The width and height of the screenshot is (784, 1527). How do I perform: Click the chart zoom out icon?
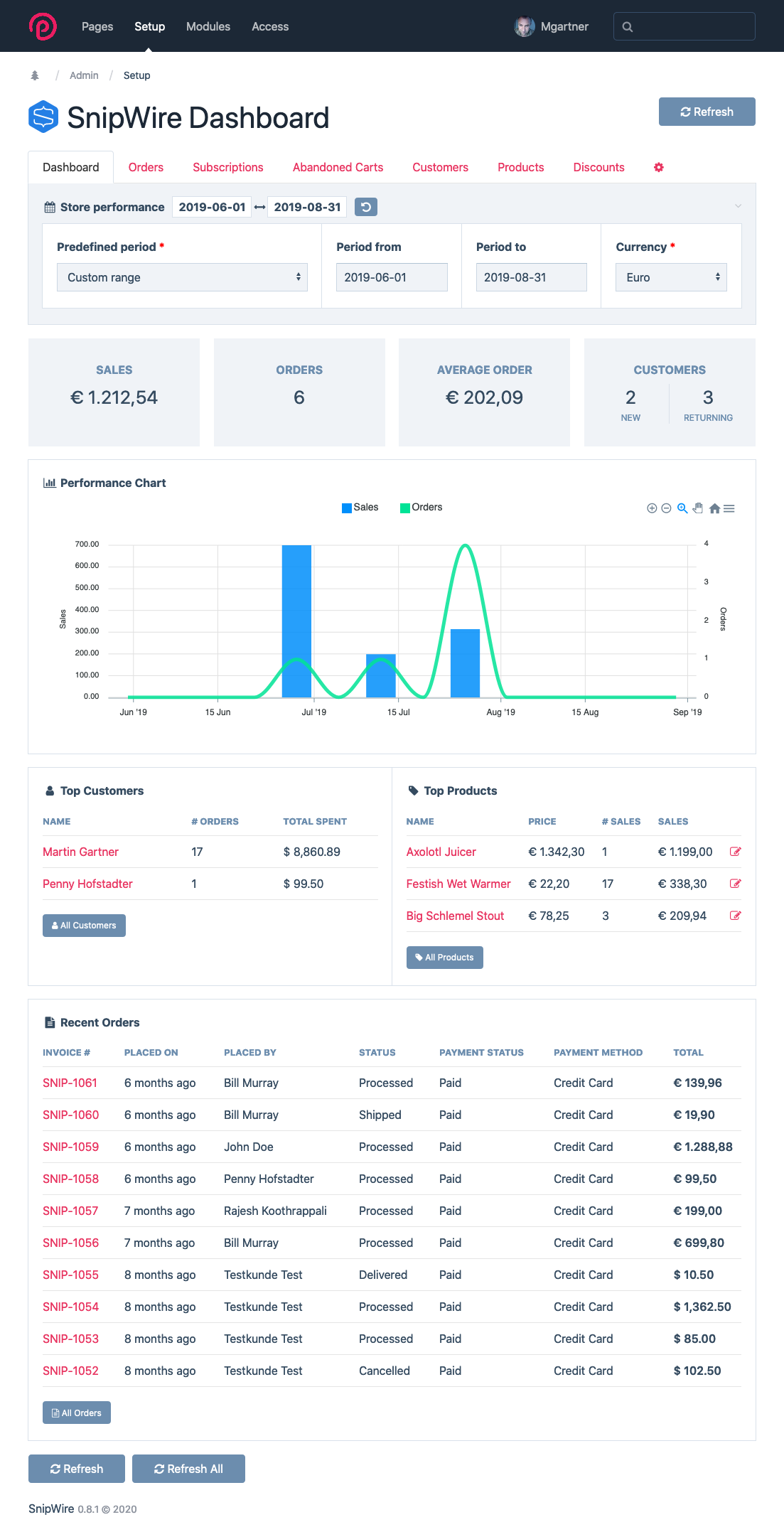tap(666, 508)
